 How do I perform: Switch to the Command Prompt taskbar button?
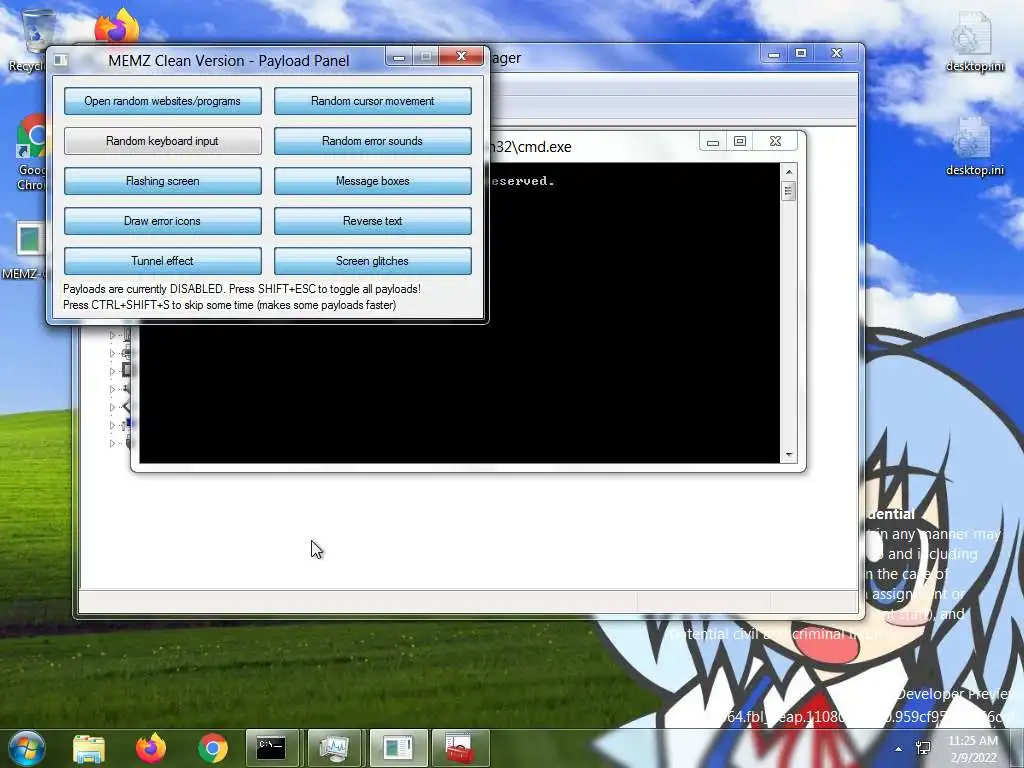[x=272, y=748]
